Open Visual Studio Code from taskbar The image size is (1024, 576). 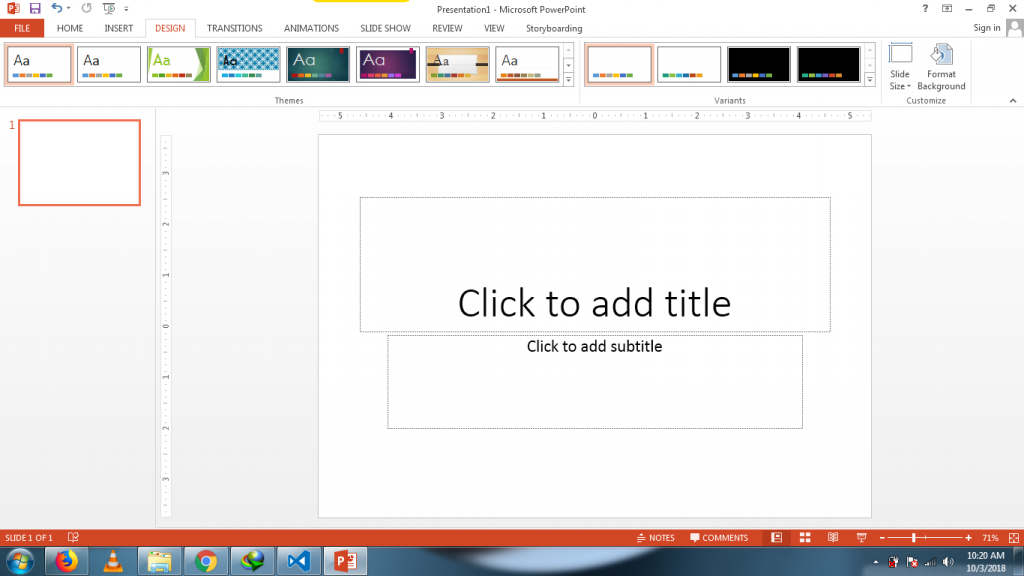(298, 561)
